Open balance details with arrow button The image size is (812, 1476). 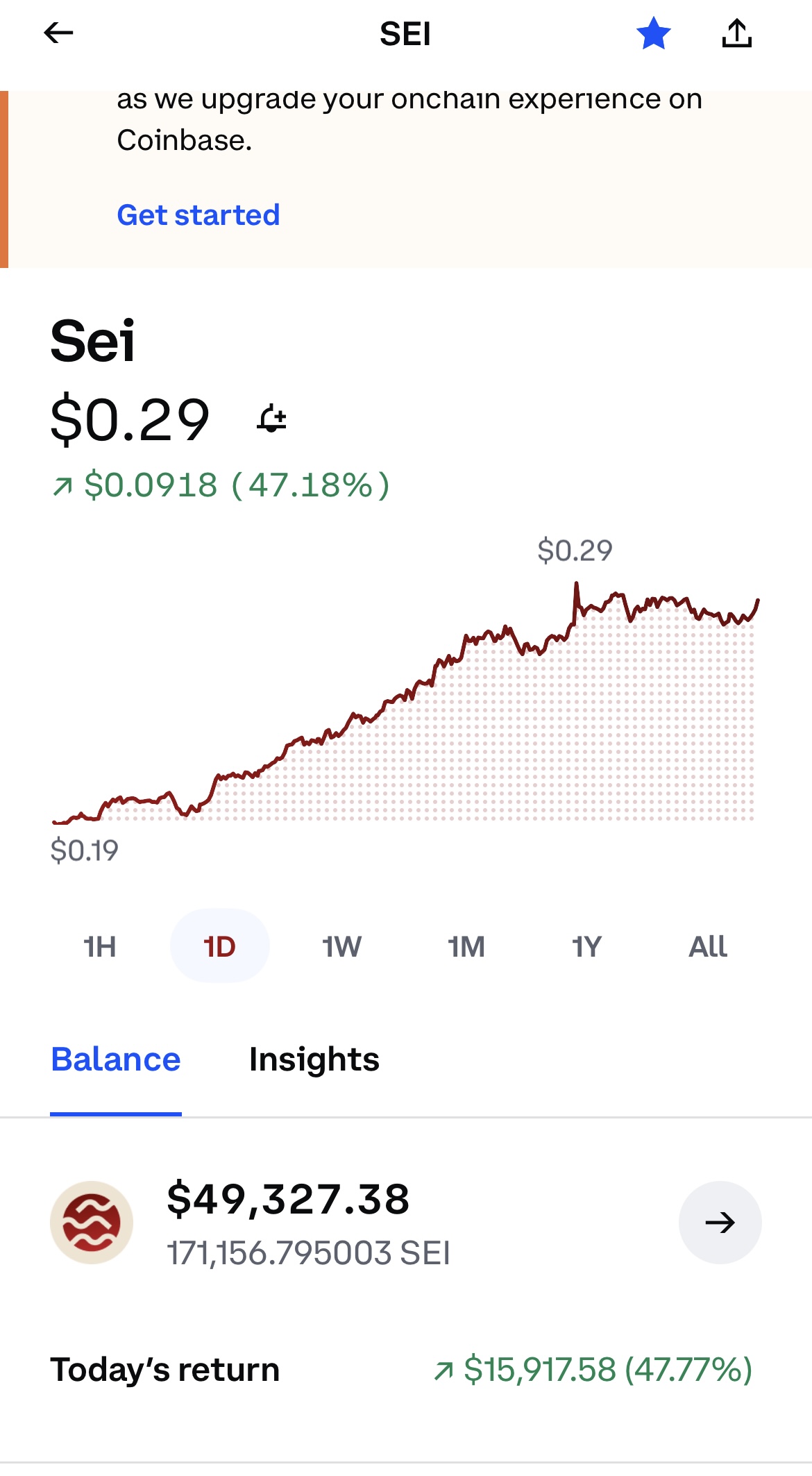click(x=720, y=1222)
